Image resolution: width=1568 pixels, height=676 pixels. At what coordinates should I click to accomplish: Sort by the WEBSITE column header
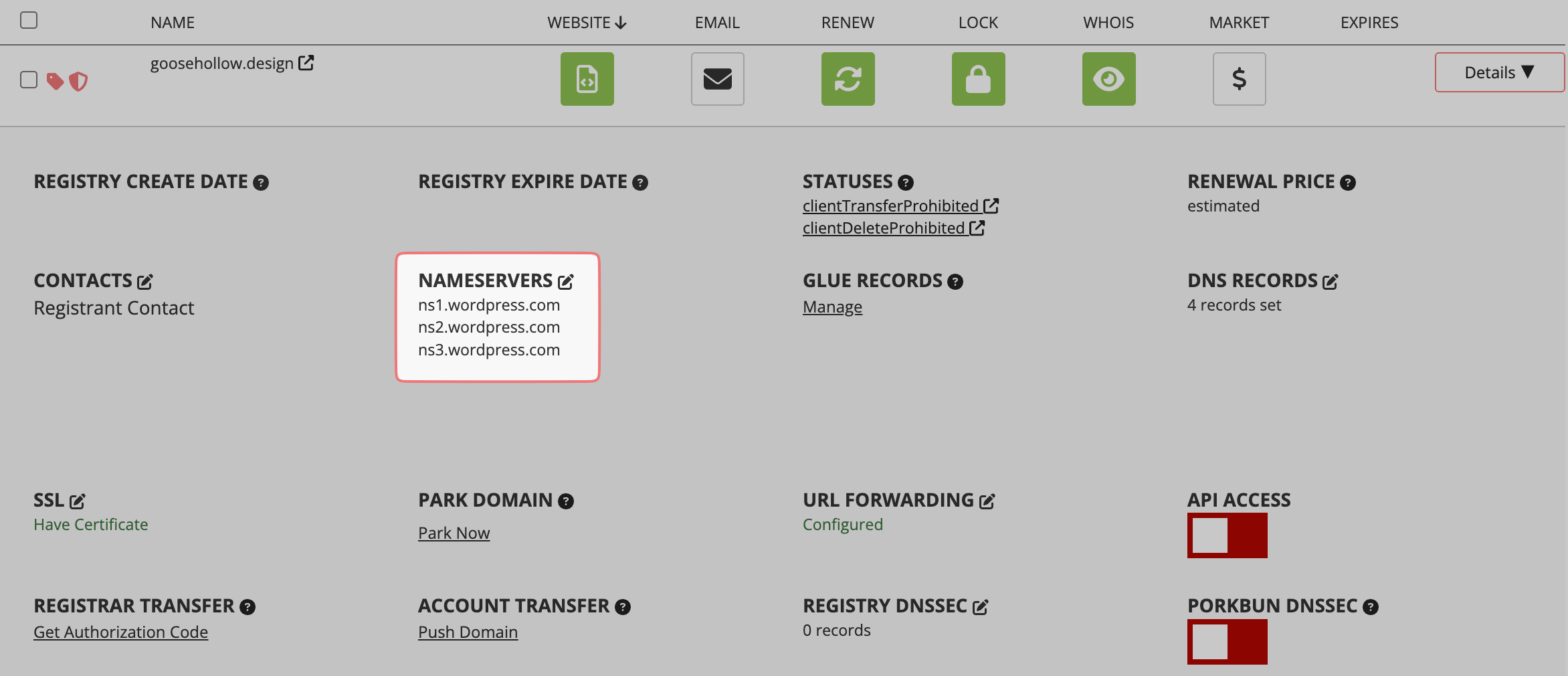[x=587, y=23]
